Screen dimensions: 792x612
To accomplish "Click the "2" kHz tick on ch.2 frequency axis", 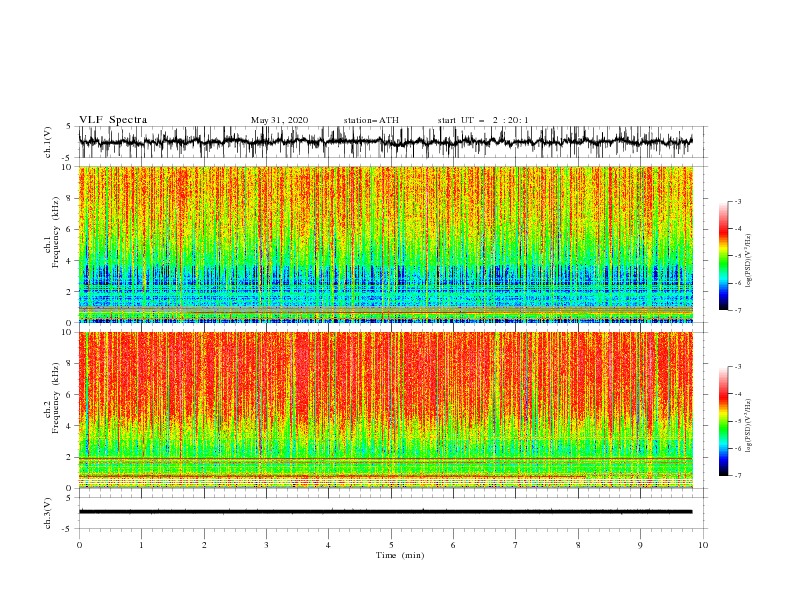I will click(x=69, y=457).
